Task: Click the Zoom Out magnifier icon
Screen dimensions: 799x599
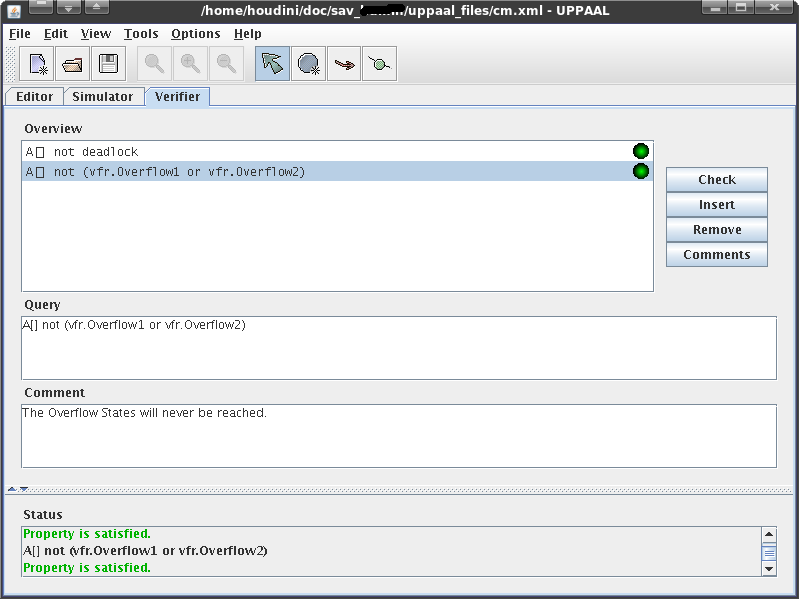Action: click(226, 64)
